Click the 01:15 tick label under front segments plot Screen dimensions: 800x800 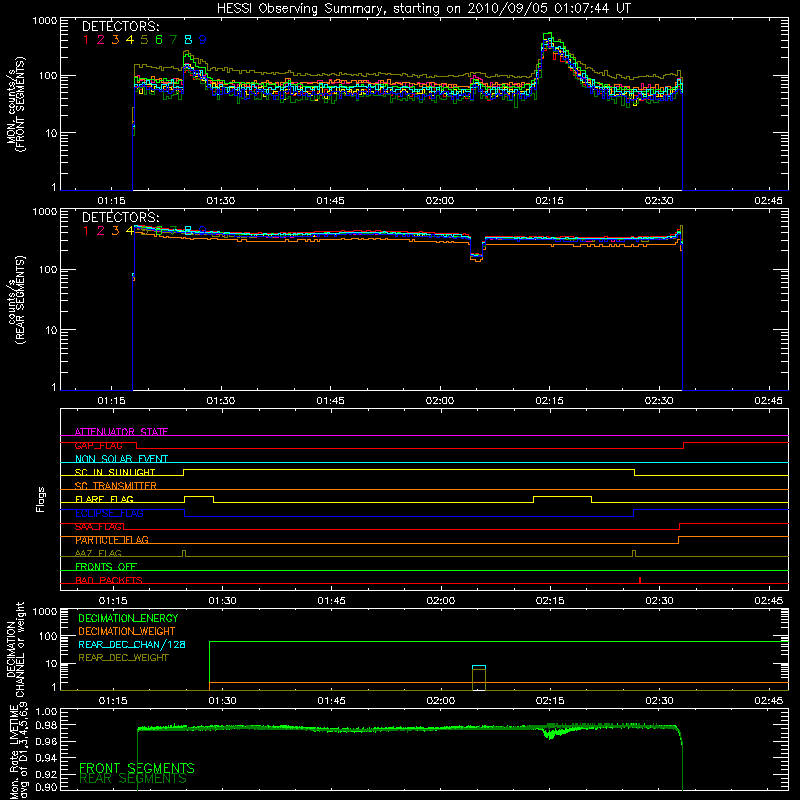(111, 201)
